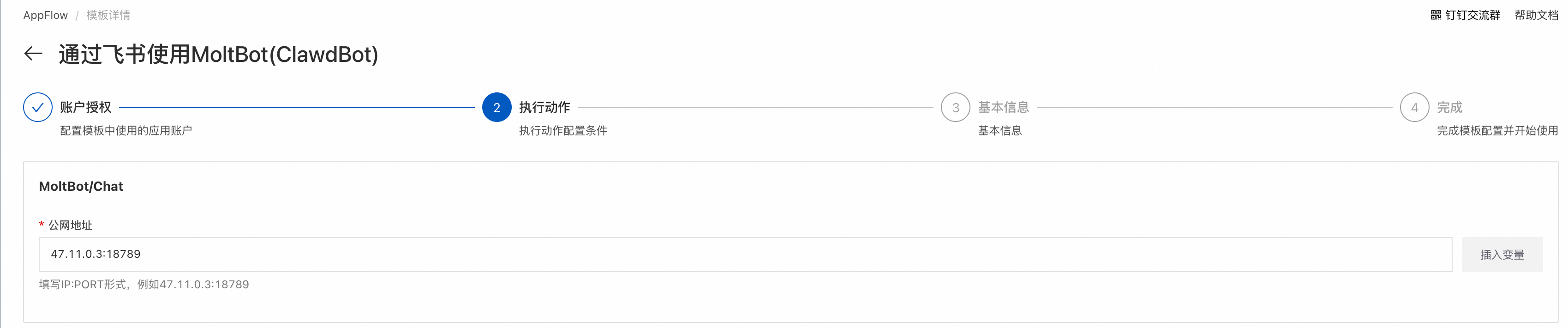Click the page title 通过飞书使用MoltBot(ClawdBot)

click(x=219, y=55)
